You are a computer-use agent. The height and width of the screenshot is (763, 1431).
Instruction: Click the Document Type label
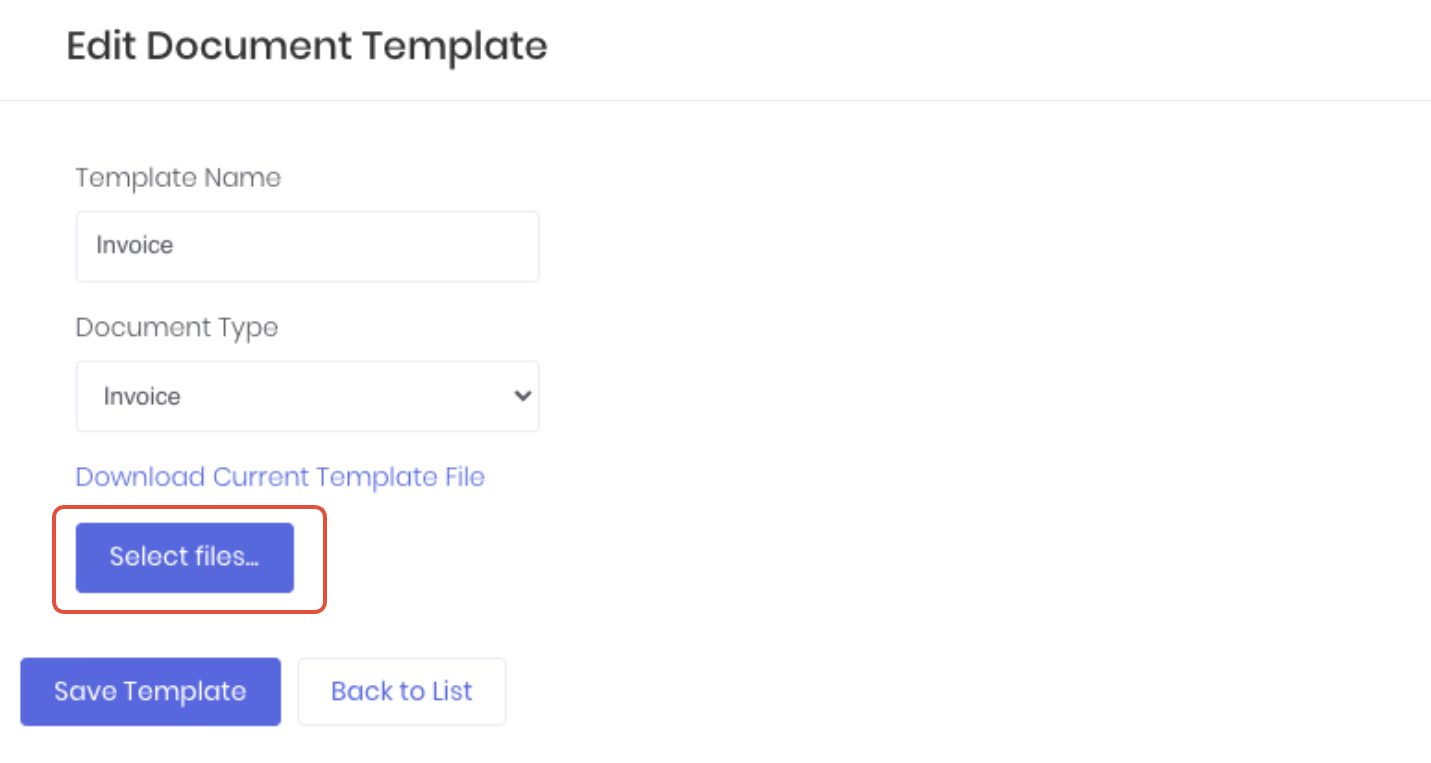177,328
